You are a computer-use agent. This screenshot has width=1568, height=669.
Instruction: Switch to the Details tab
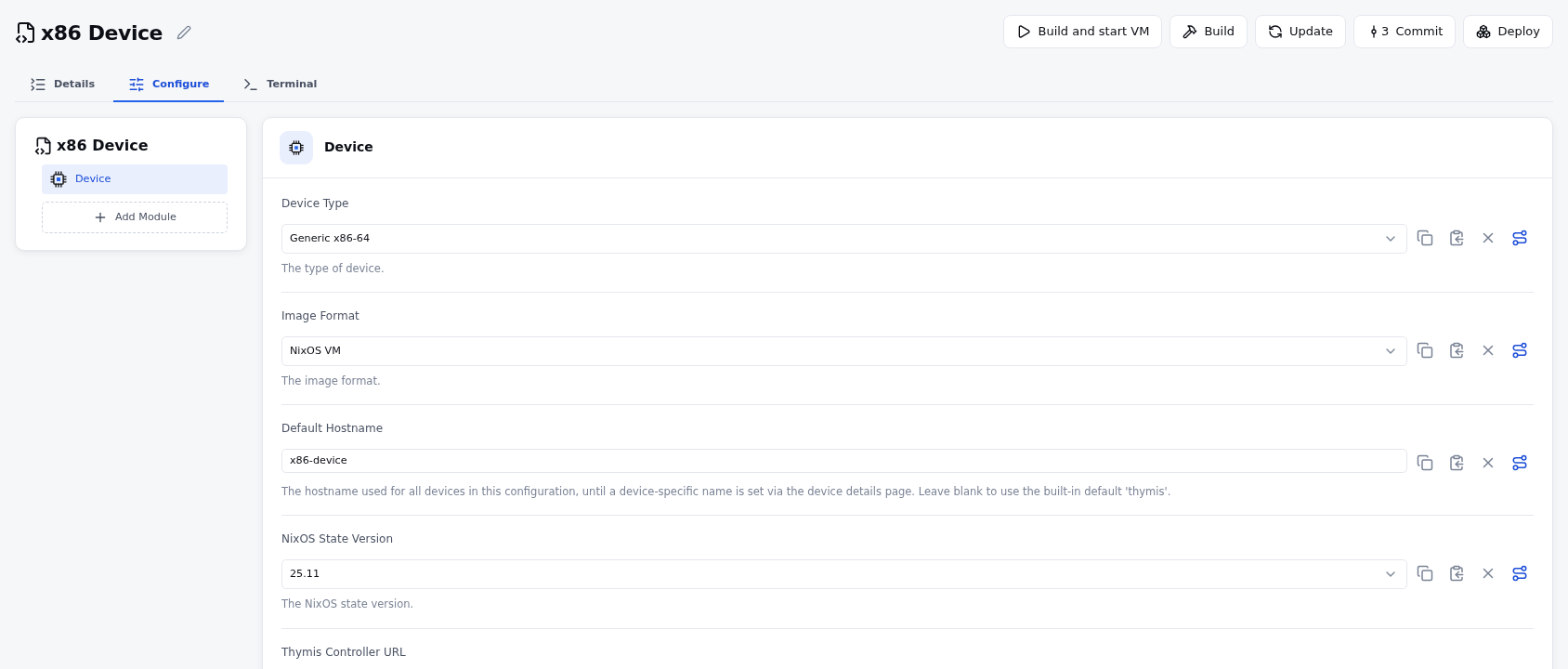63,84
